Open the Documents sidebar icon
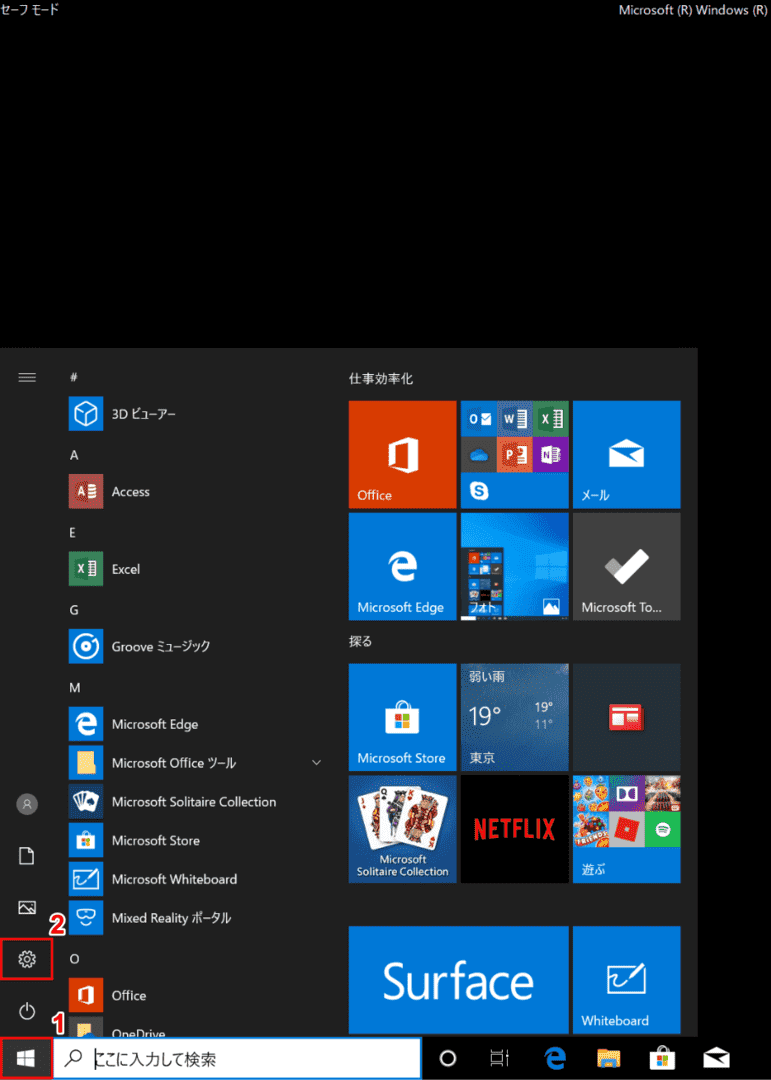 pyautogui.click(x=27, y=856)
